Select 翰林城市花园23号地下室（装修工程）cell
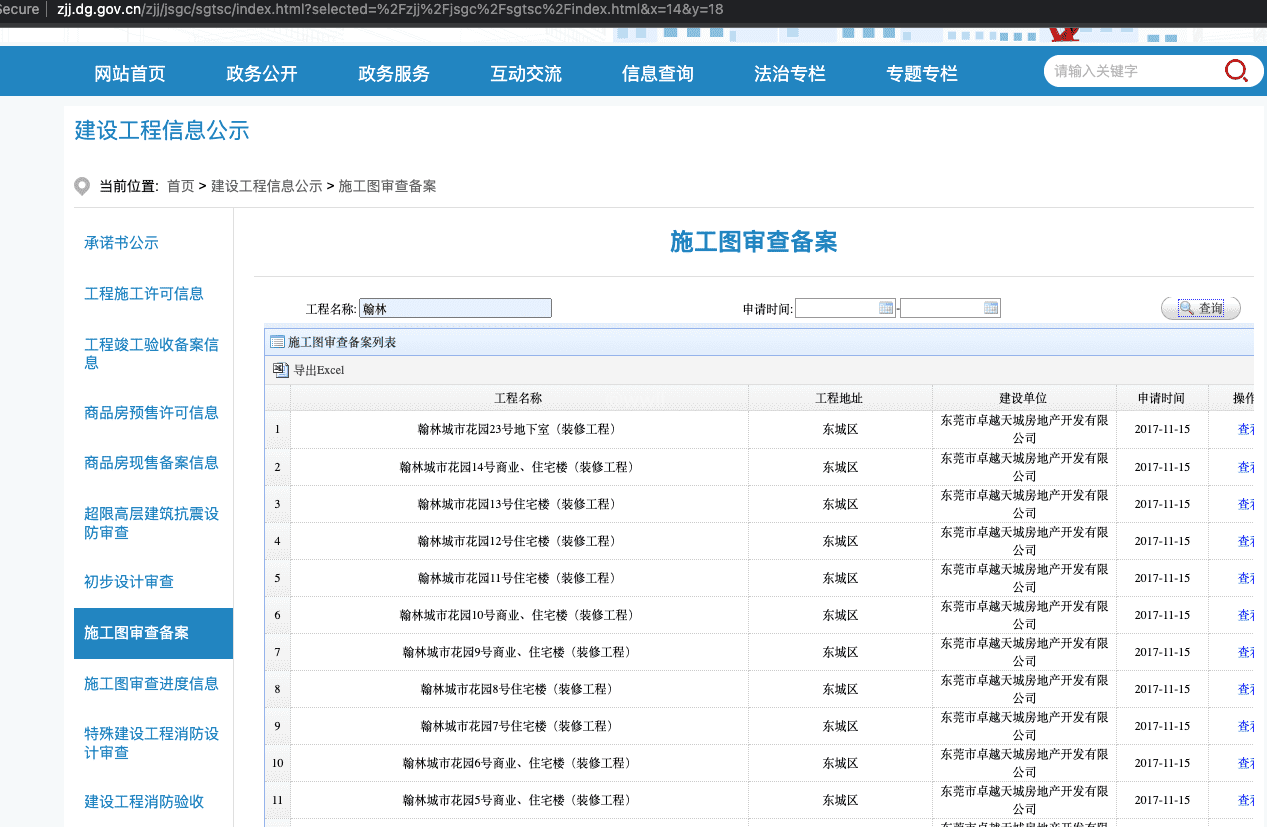1267x827 pixels. point(517,430)
